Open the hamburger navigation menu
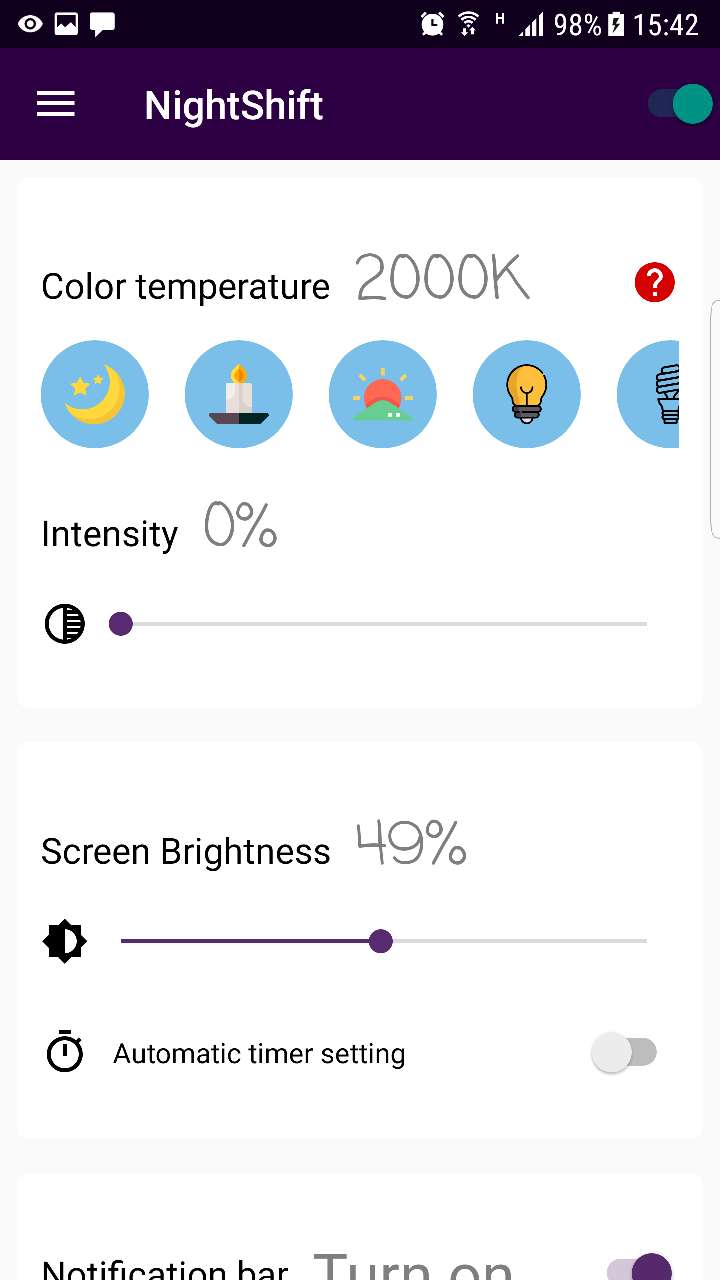The width and height of the screenshot is (720, 1280). pos(56,105)
